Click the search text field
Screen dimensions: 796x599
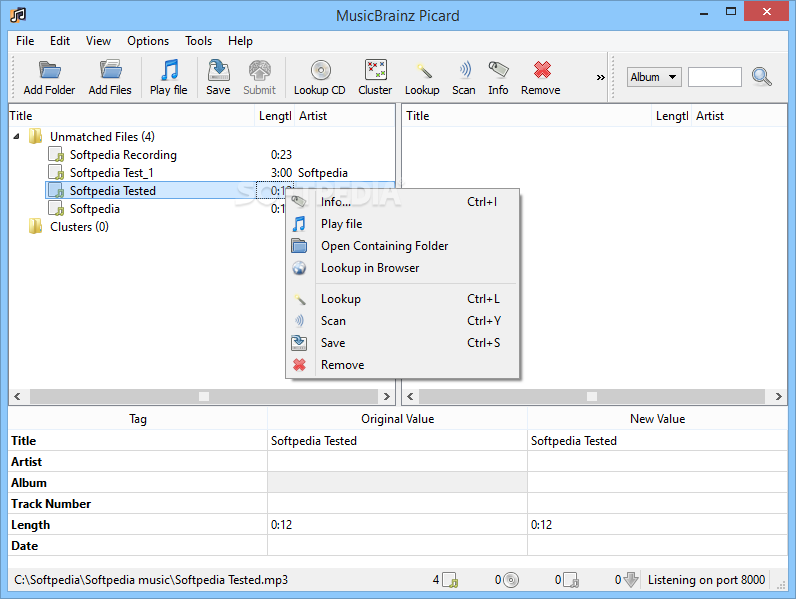(715, 77)
